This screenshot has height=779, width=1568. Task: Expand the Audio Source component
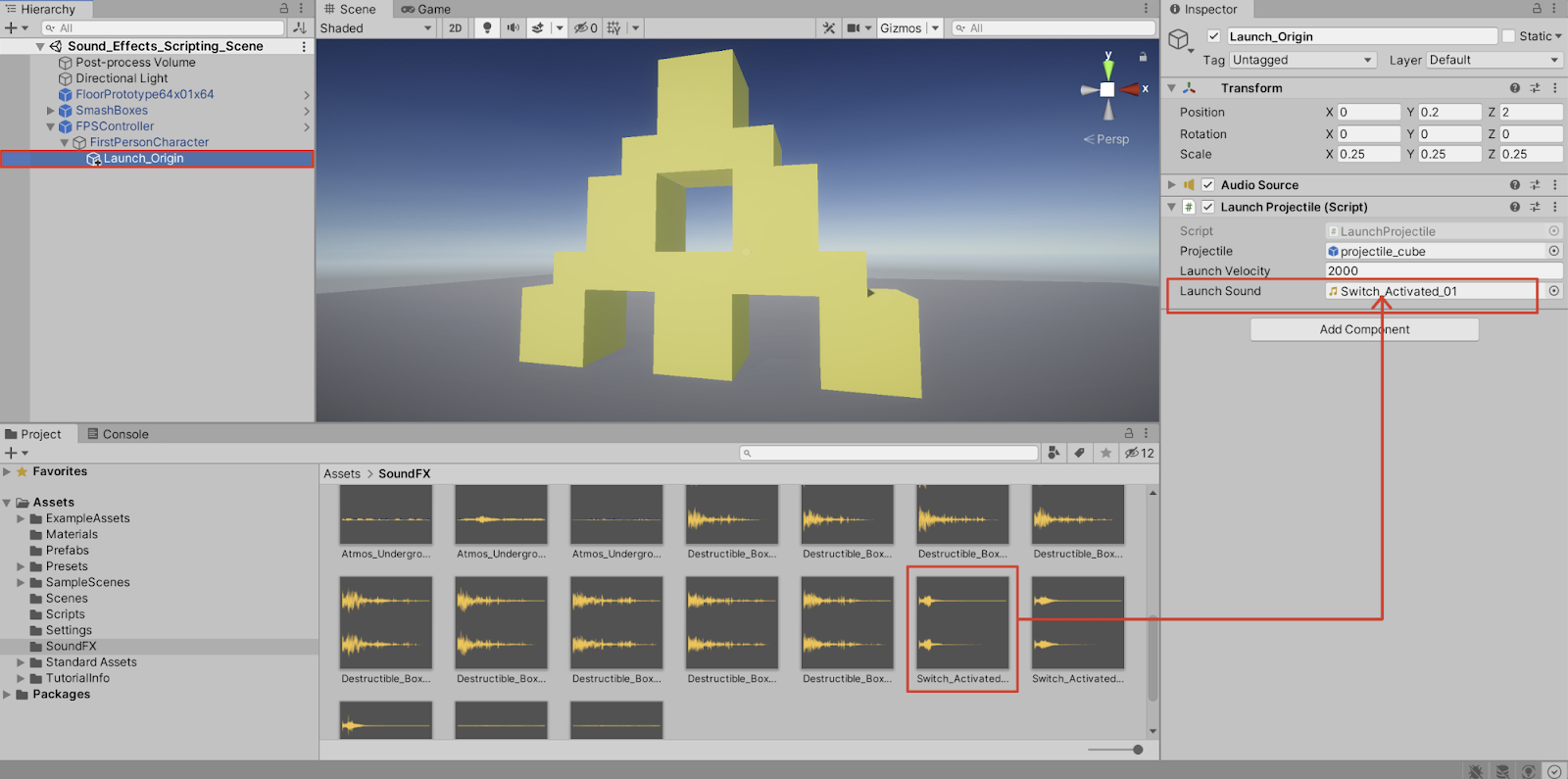click(1171, 185)
